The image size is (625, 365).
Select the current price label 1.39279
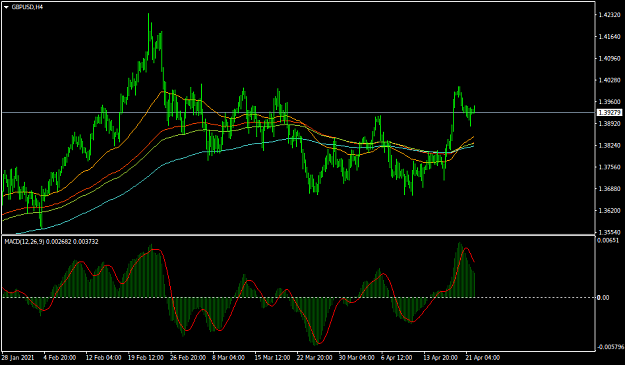[x=610, y=113]
